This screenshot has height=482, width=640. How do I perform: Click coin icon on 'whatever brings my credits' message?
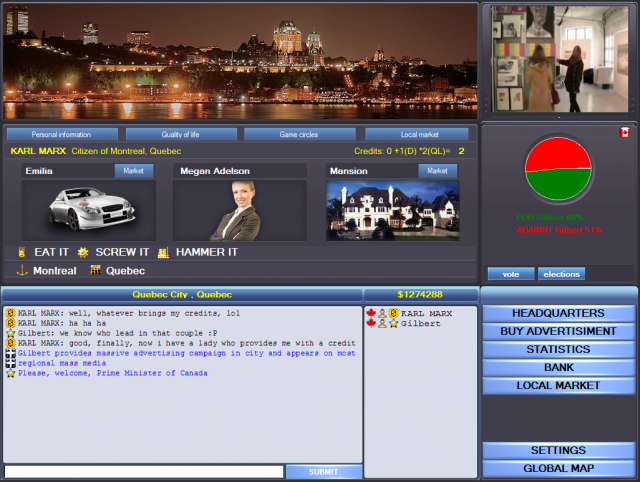point(11,313)
